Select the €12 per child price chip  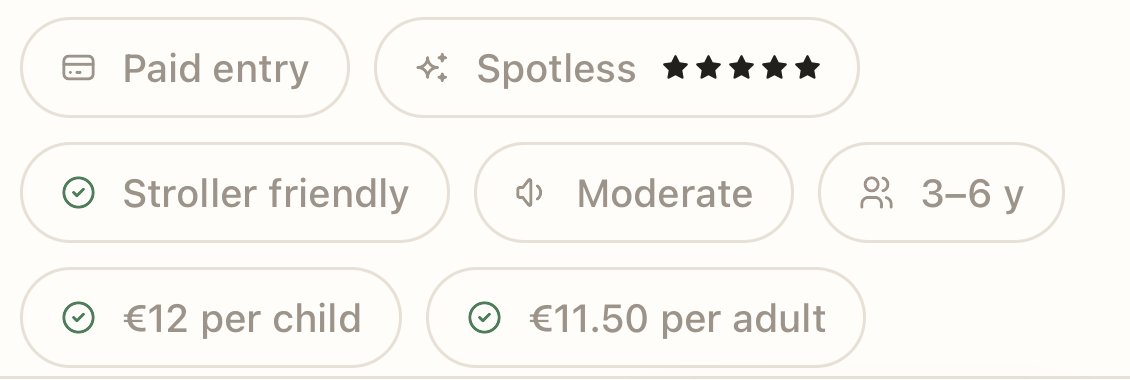(x=211, y=318)
